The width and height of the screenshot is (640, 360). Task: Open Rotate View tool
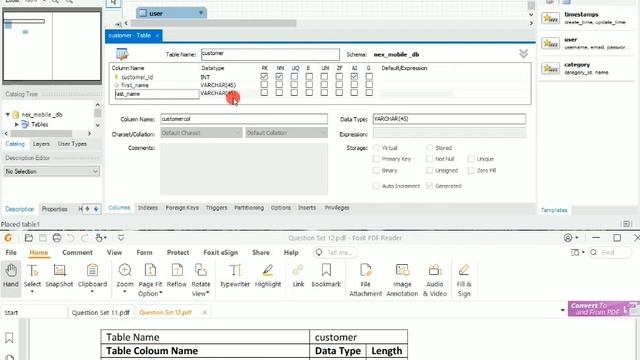pyautogui.click(x=201, y=280)
